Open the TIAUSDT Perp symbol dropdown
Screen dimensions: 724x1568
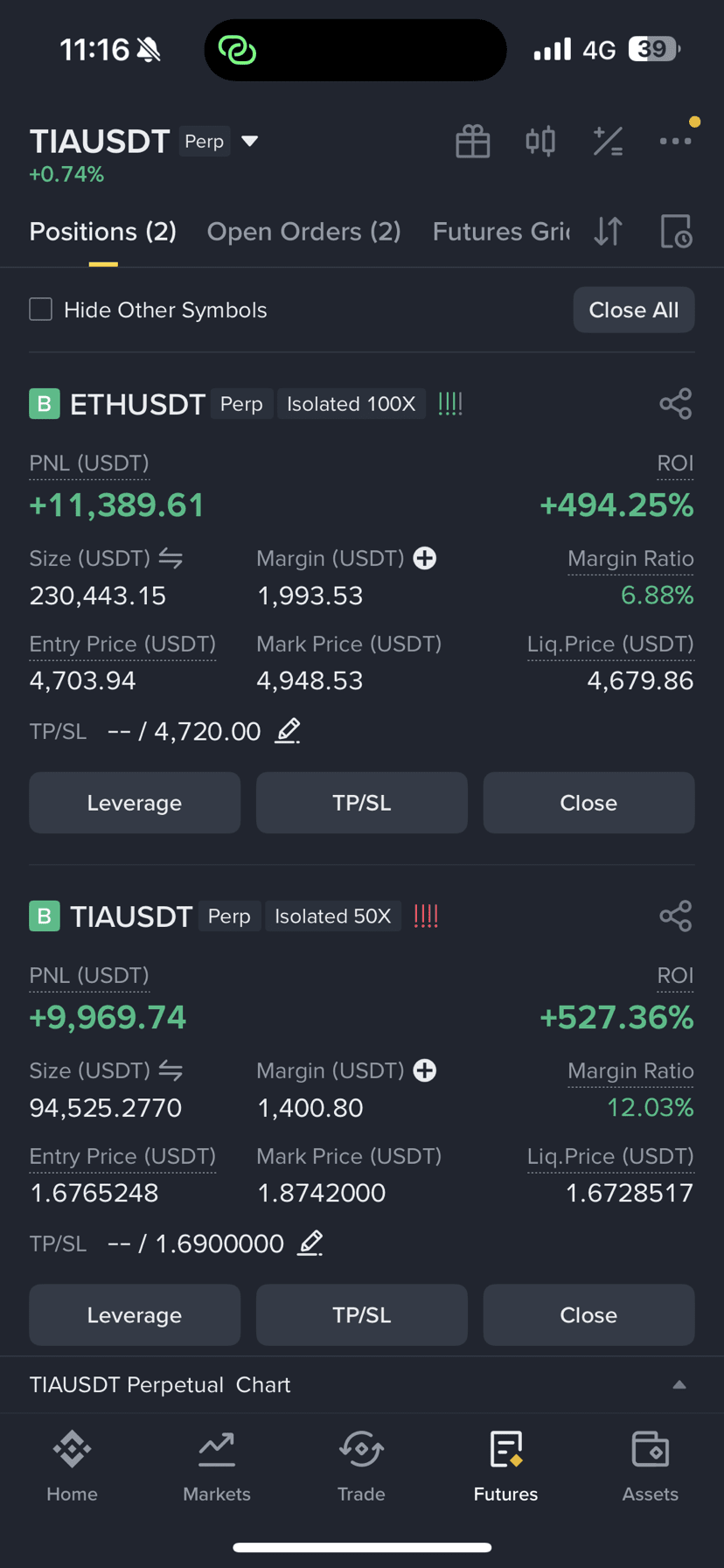249,141
